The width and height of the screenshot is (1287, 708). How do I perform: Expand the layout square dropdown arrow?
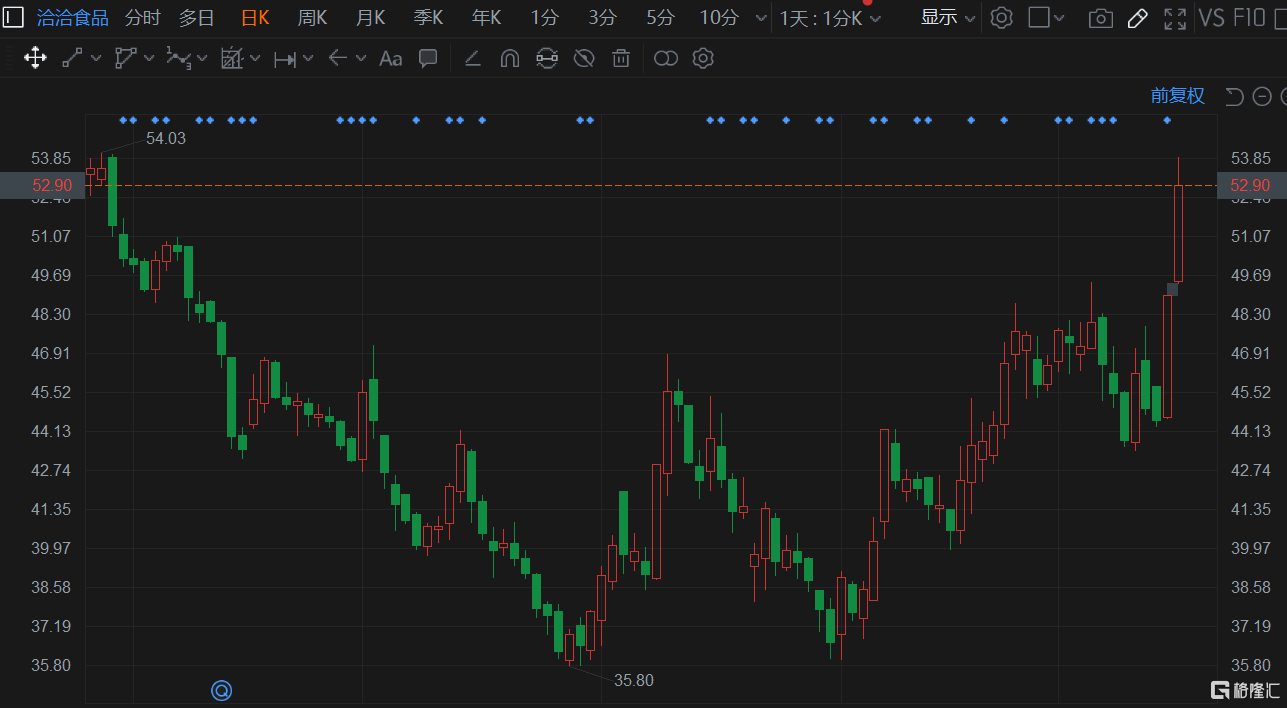[1060, 17]
